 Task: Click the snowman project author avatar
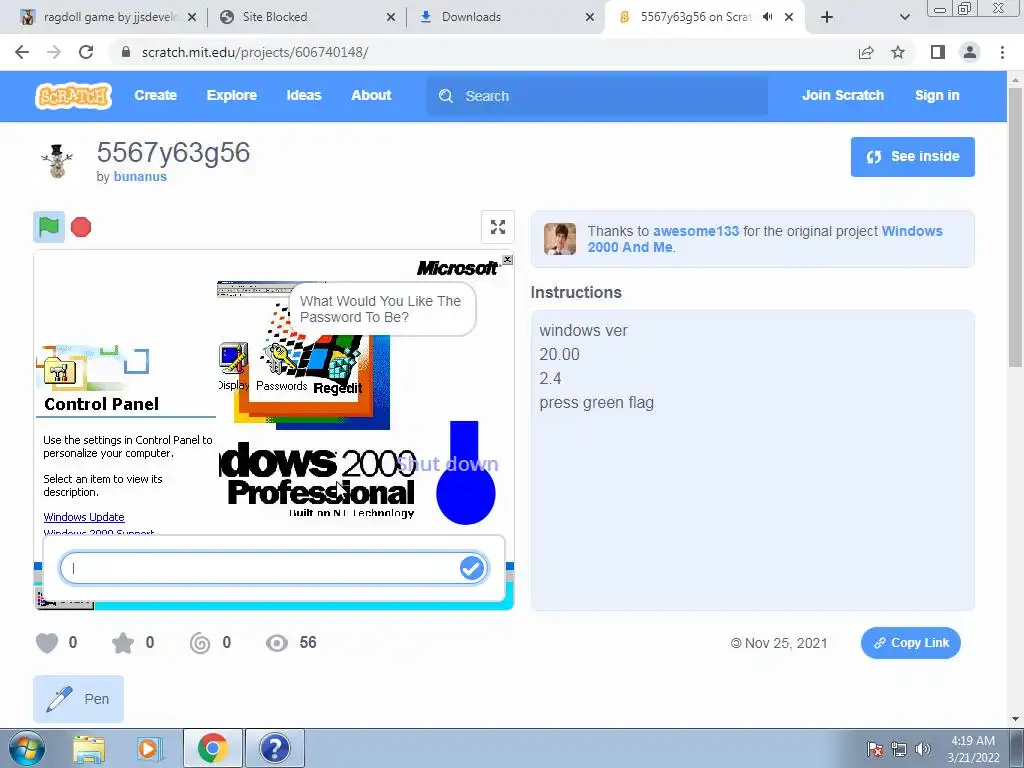(57, 161)
